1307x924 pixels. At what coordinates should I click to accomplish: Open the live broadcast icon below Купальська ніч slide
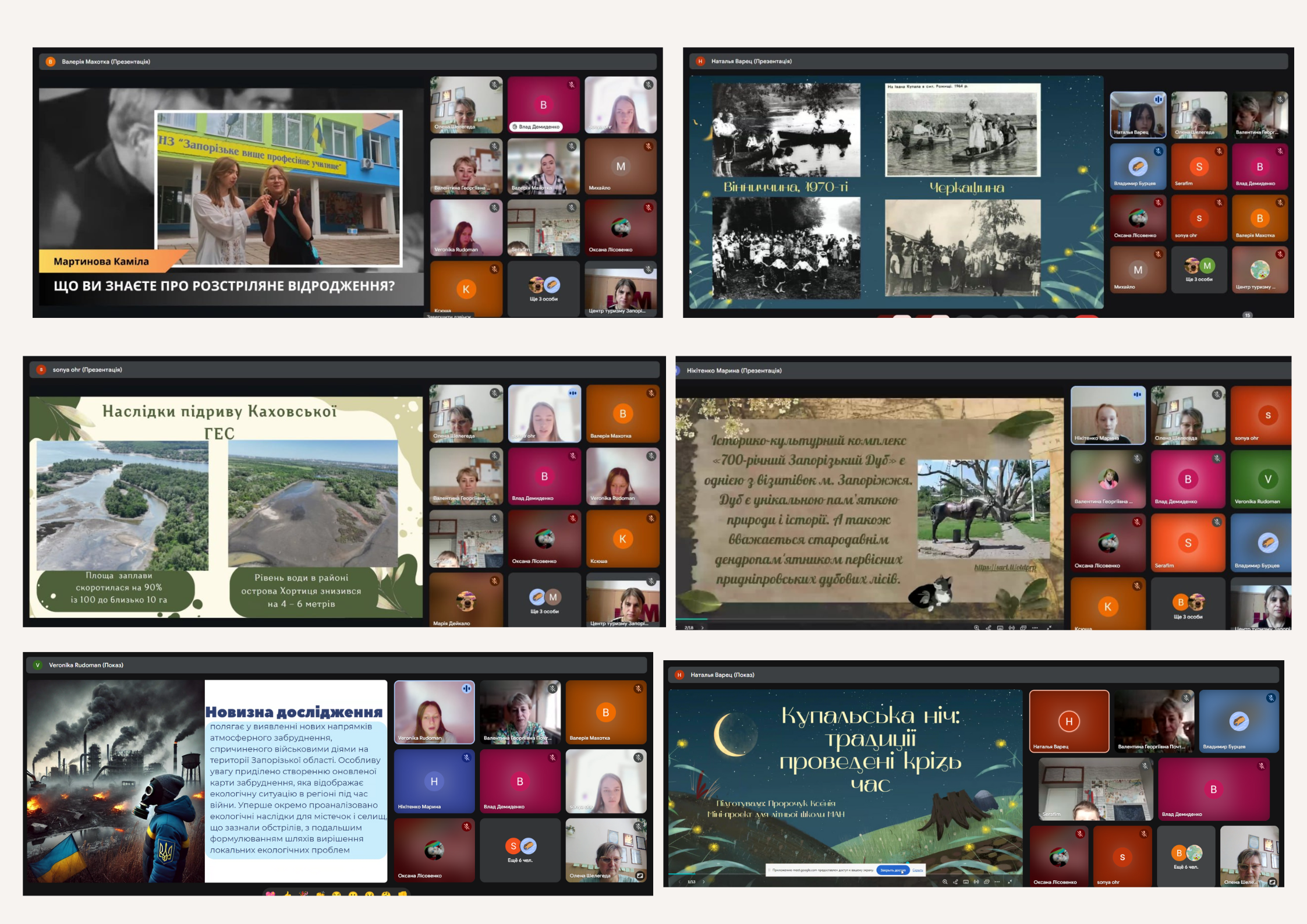(x=976, y=881)
